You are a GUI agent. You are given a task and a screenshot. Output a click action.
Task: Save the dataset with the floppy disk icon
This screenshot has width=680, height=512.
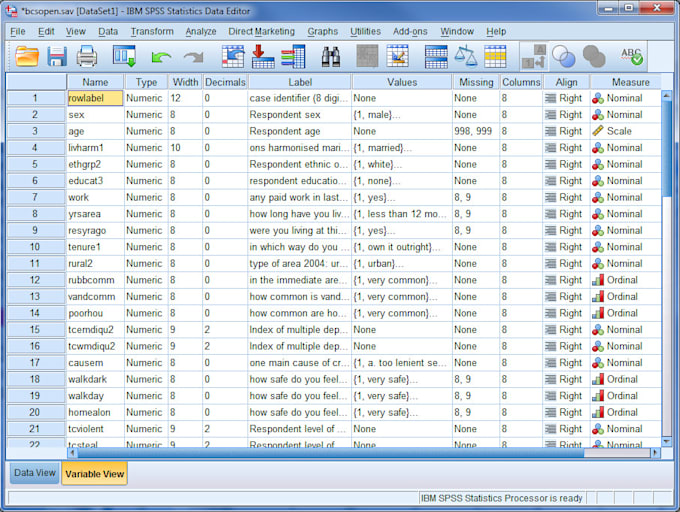point(57,56)
